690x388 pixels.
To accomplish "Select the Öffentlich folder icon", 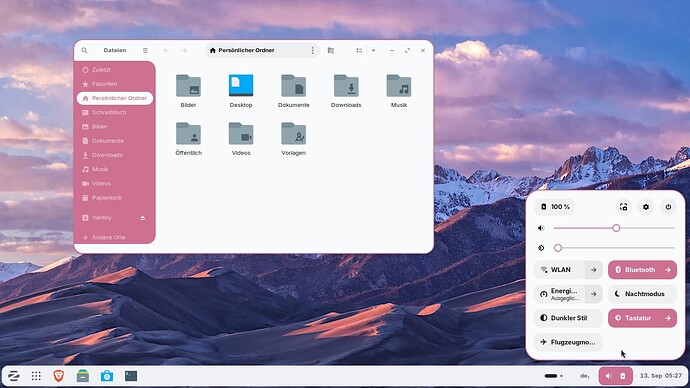I will pos(188,134).
